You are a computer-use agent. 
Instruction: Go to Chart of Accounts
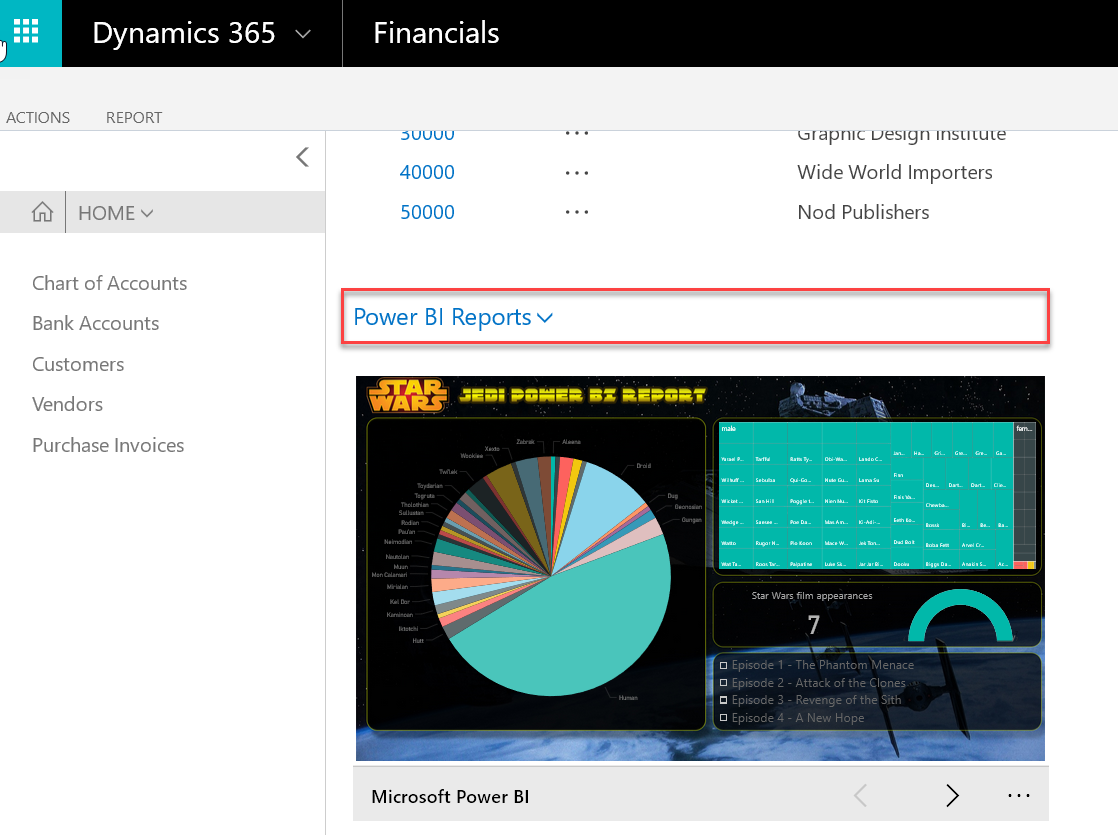coord(110,283)
